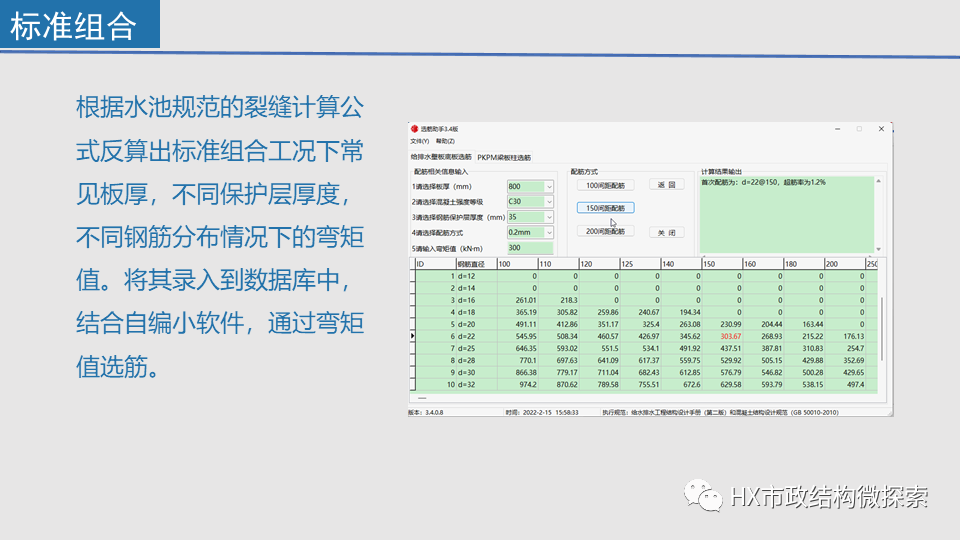960x540 pixels.
Task: Expand the slab thickness 800 dropdown
Action: point(549,187)
